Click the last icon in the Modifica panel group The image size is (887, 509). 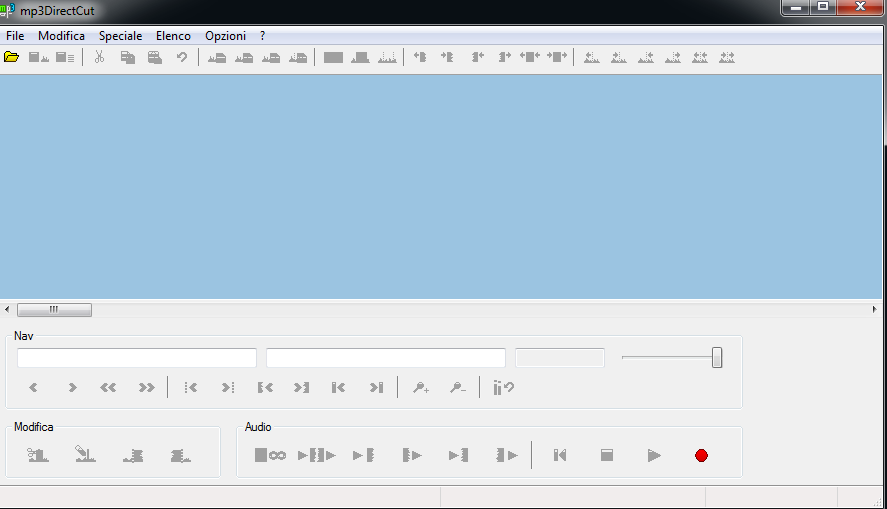[x=180, y=455]
